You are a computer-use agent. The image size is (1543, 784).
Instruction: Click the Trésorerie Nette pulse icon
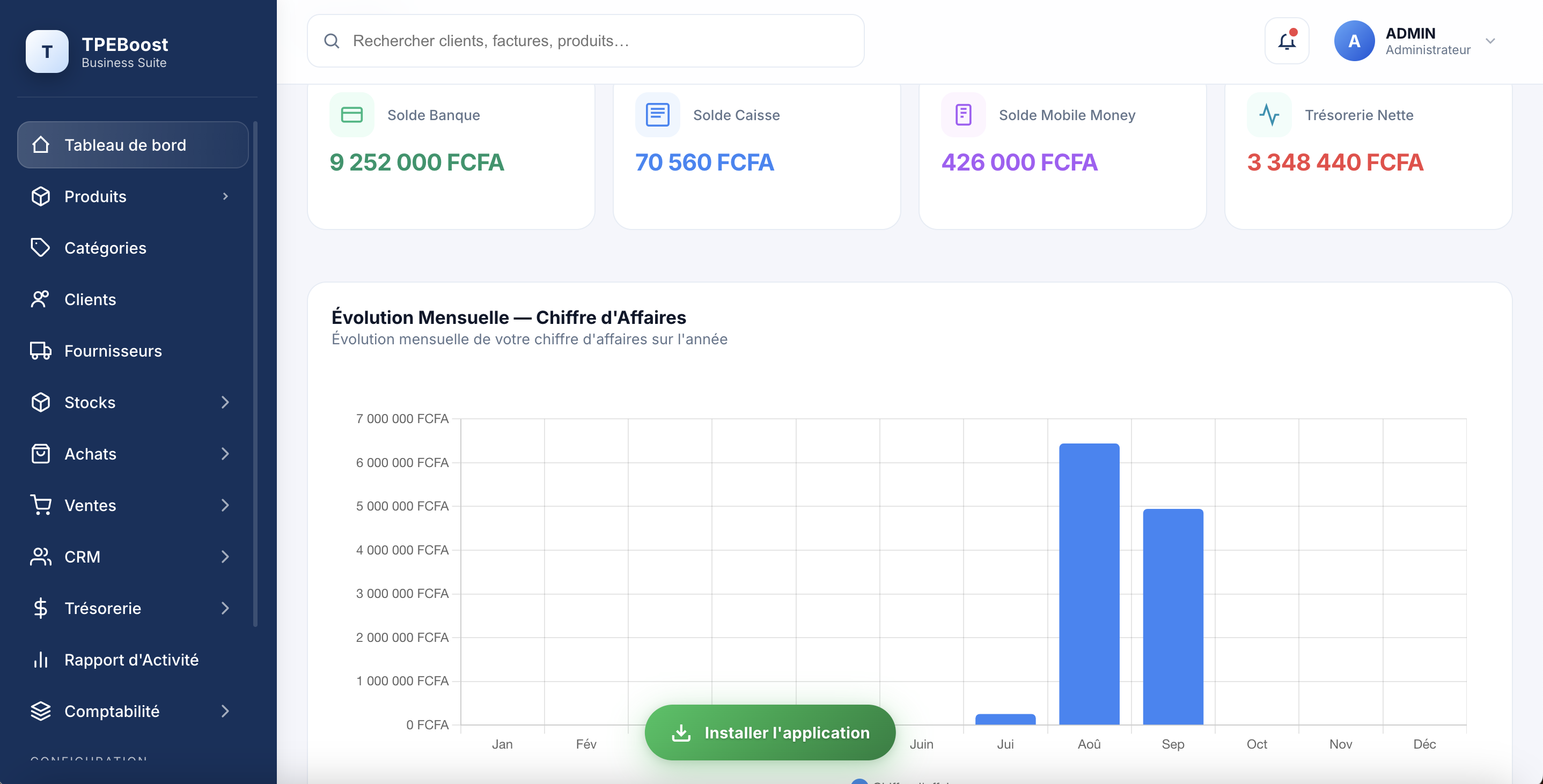(x=1269, y=114)
